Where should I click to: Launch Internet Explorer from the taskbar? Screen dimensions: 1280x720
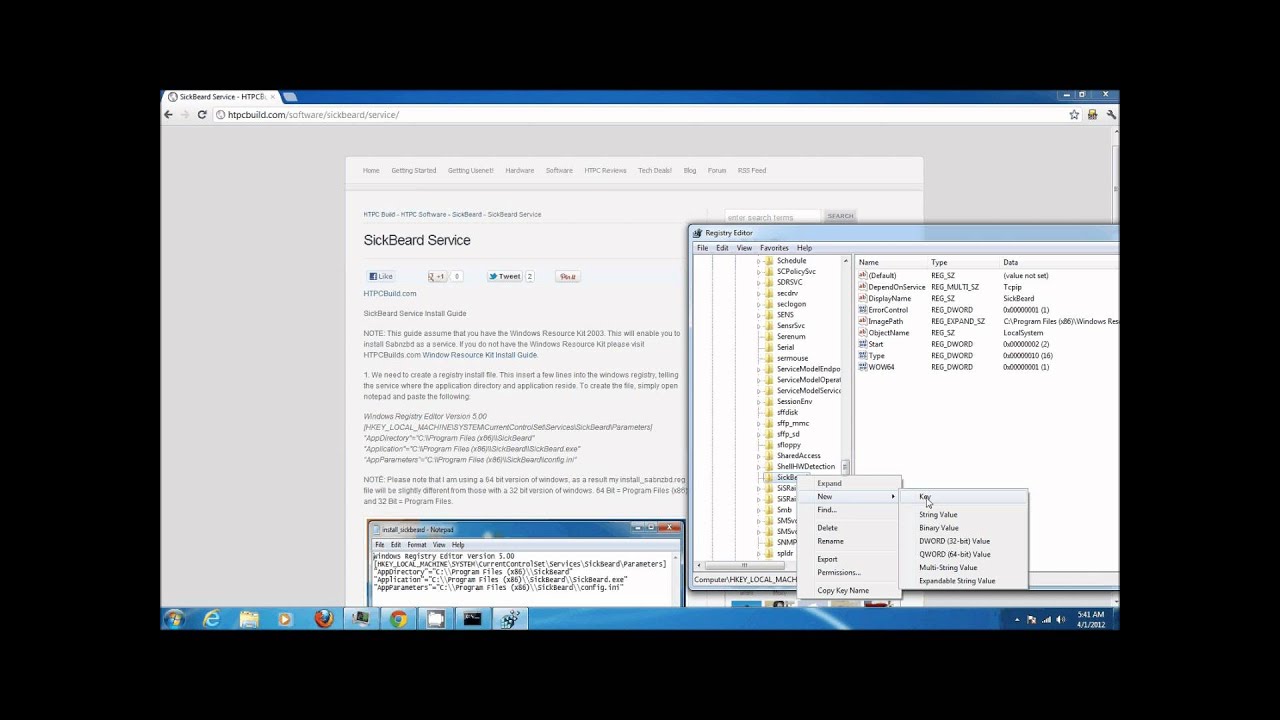click(x=212, y=619)
